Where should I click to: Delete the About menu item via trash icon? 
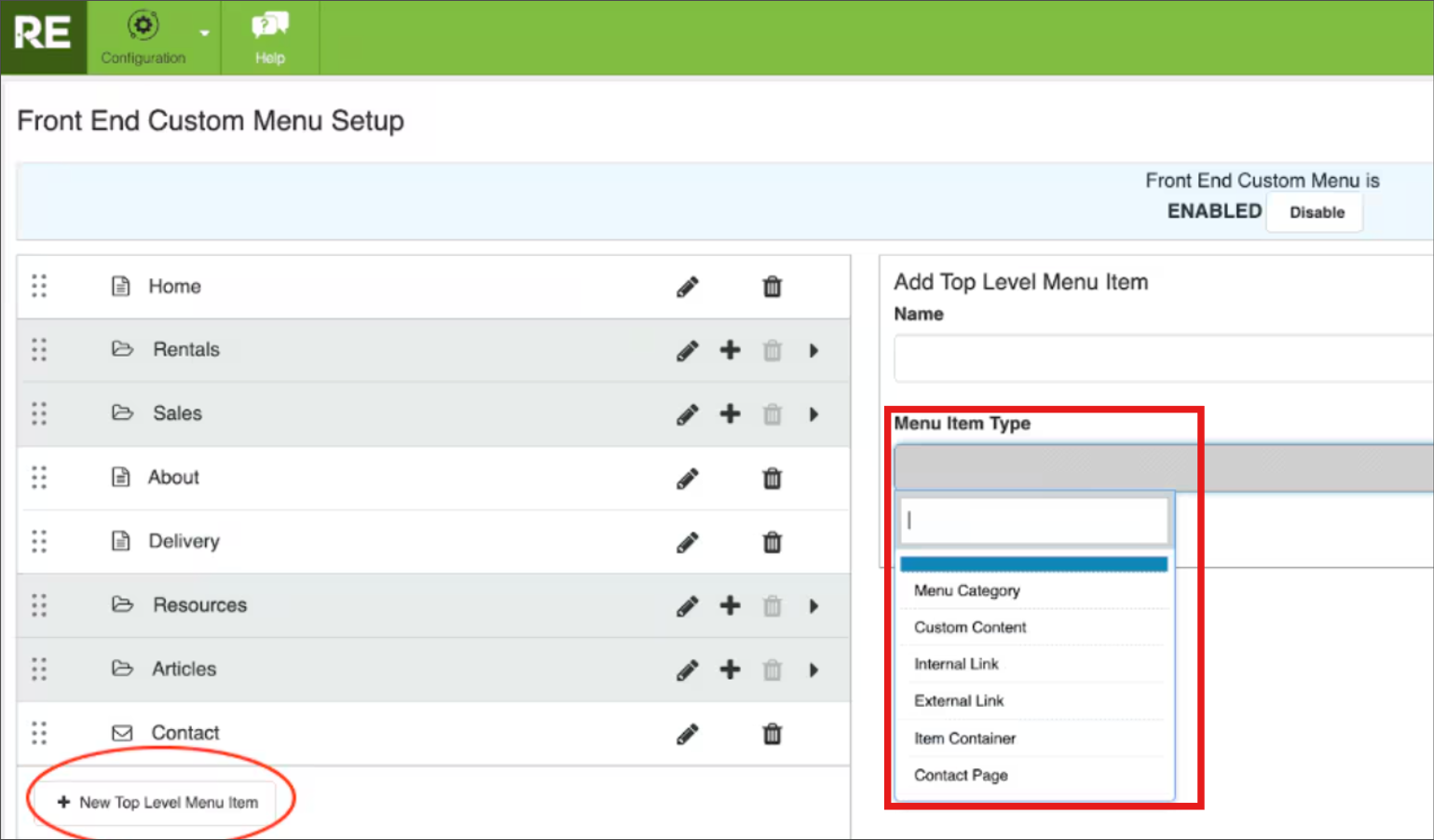click(x=772, y=479)
